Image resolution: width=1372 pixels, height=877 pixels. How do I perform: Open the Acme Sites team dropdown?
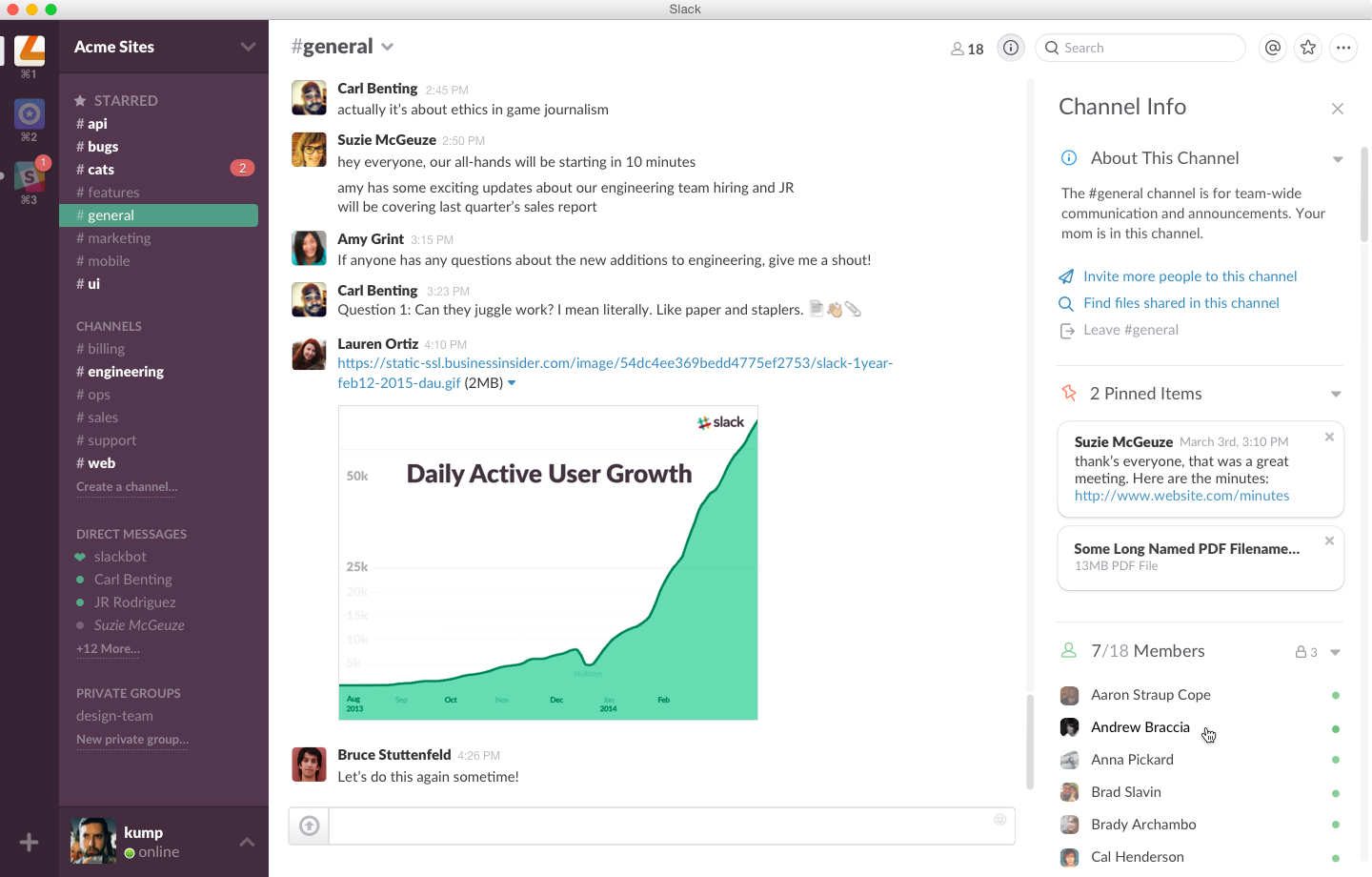248,47
